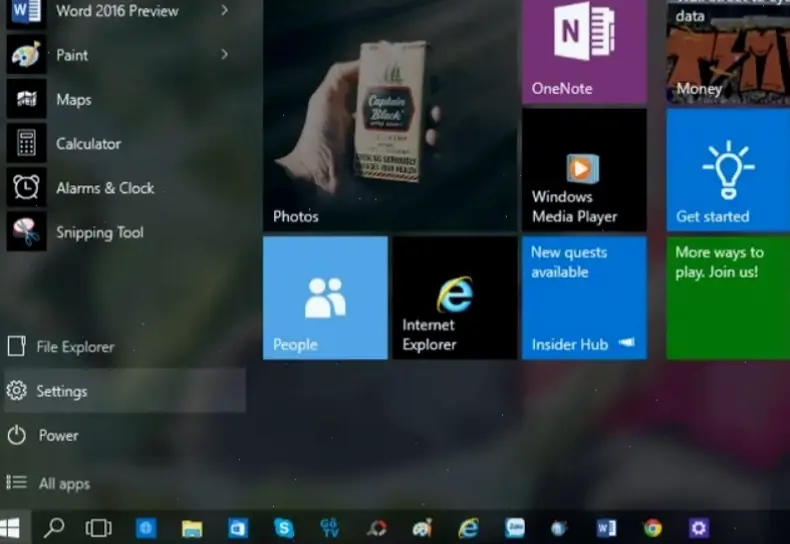Open Google Chrome in the taskbar
Image resolution: width=790 pixels, height=544 pixels.
click(x=652, y=527)
